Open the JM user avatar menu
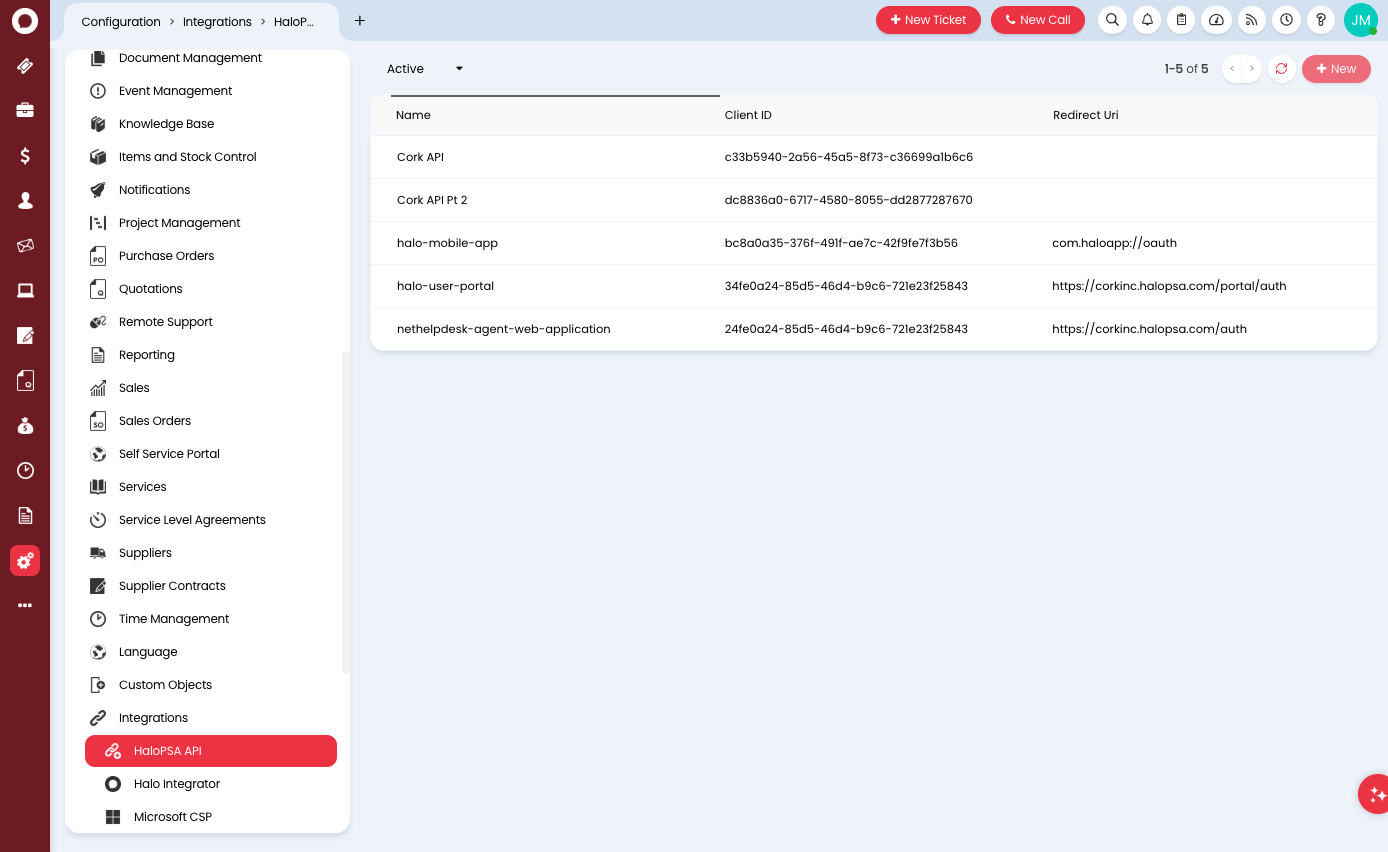The image size is (1388, 852). tap(1361, 20)
